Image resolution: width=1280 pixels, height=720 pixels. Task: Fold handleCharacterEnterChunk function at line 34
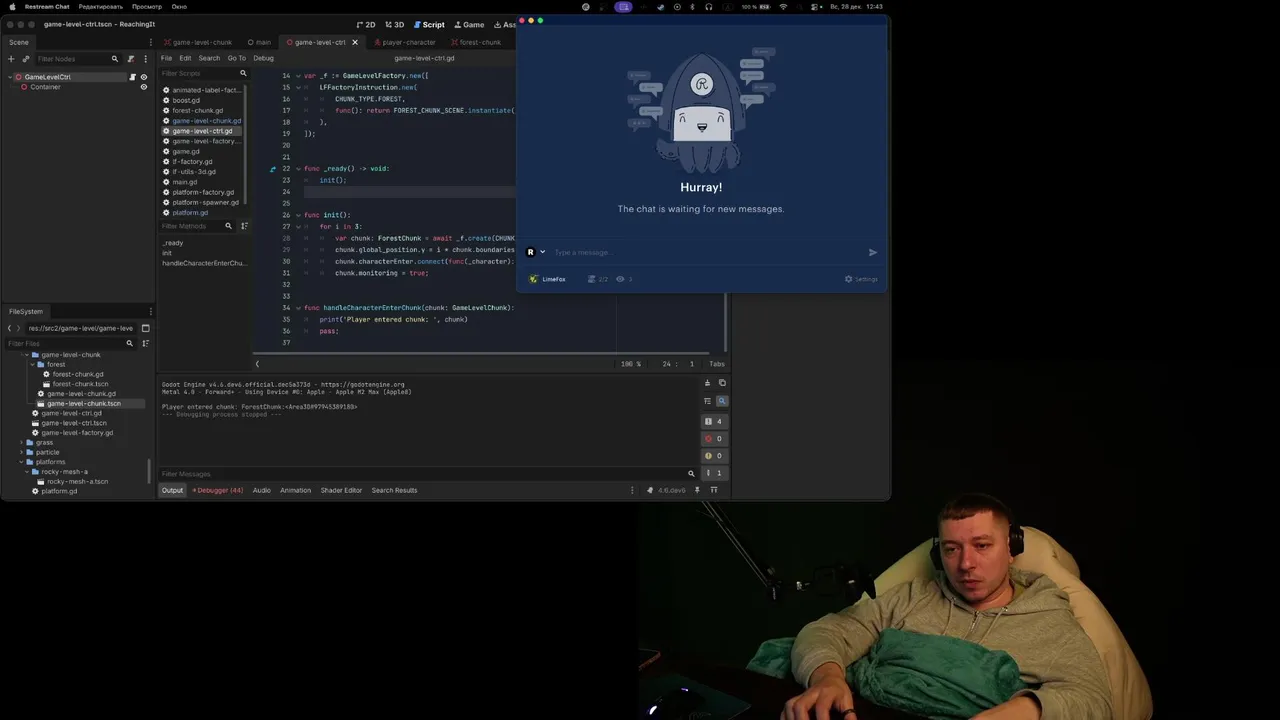[298, 308]
